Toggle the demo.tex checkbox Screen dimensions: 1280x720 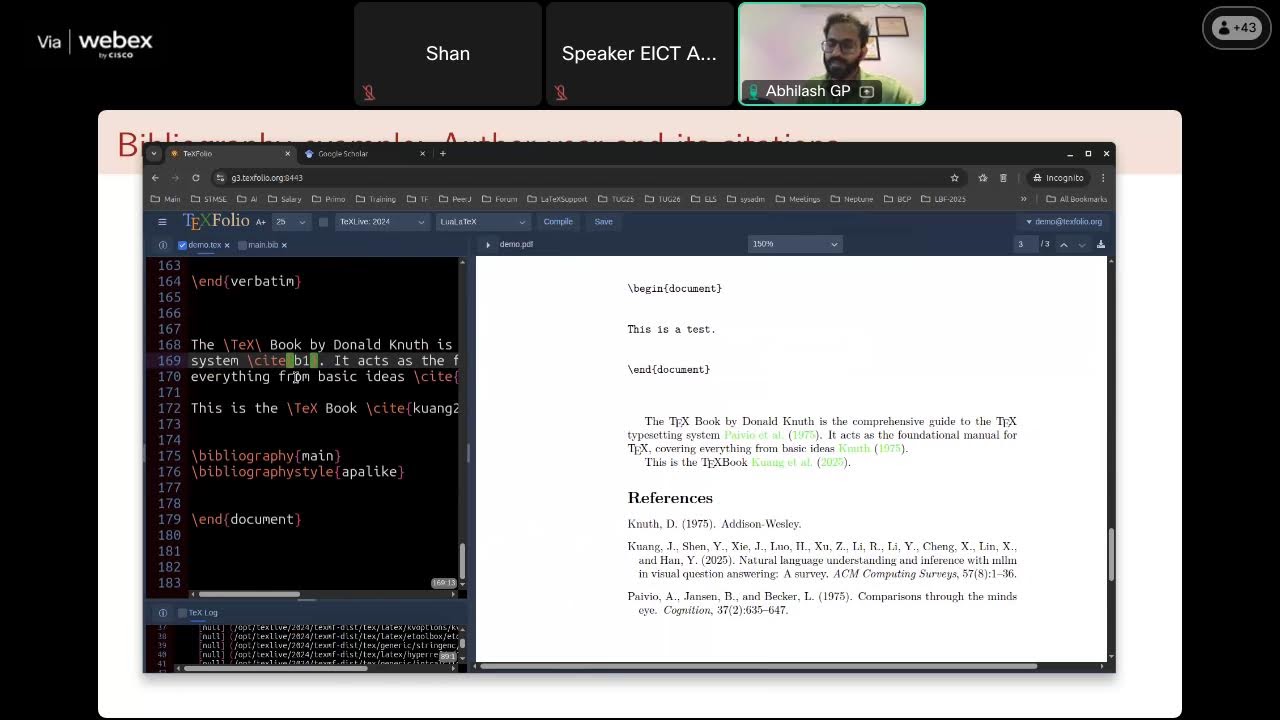tap(182, 245)
